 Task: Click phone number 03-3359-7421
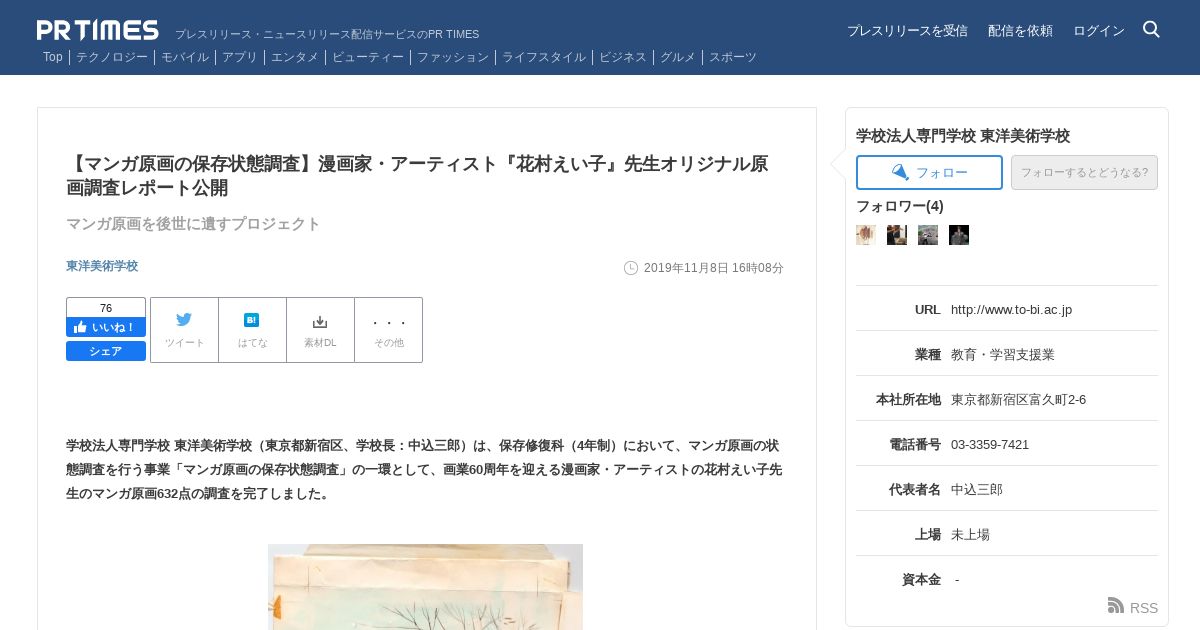[x=990, y=445]
